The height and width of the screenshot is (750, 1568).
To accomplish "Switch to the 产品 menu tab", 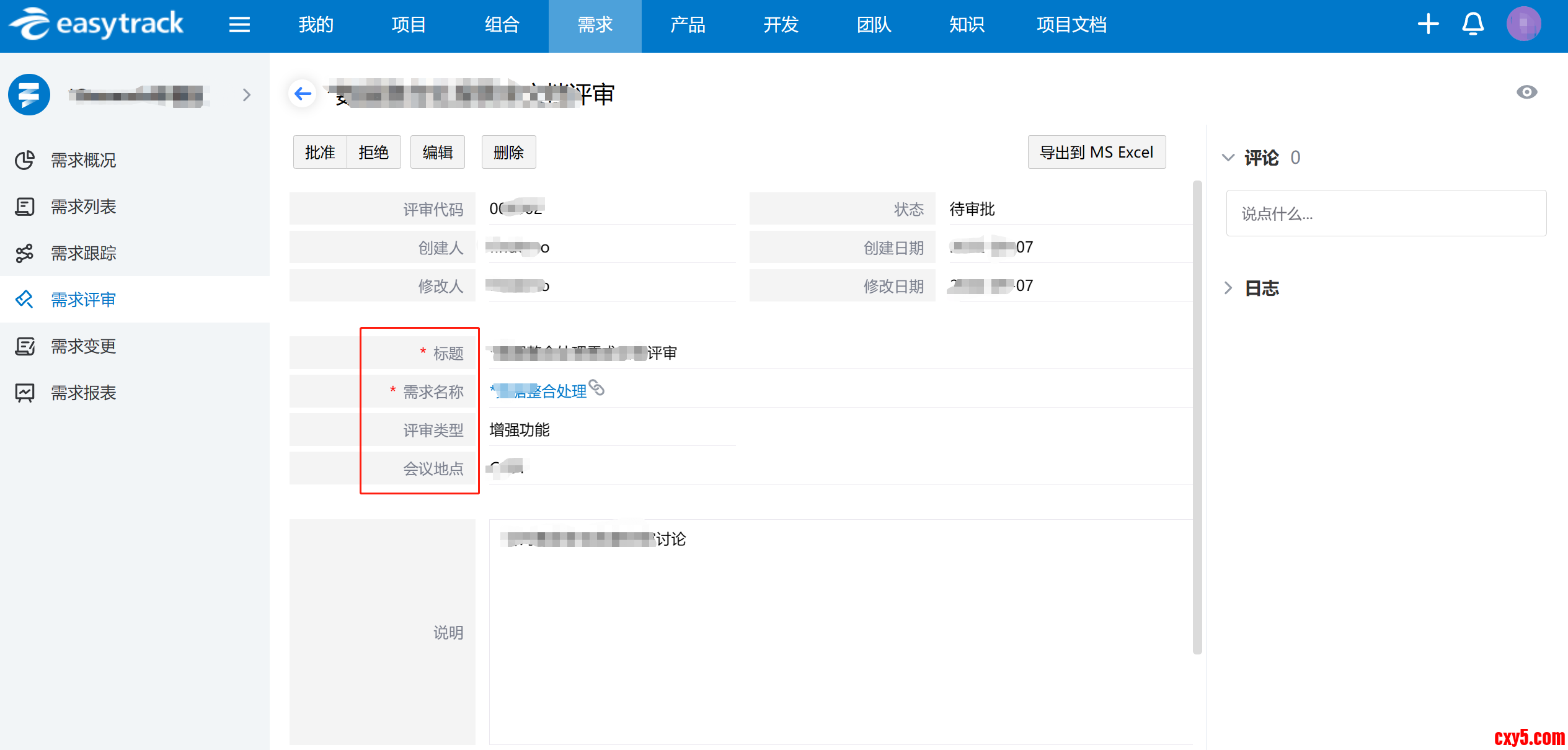I will click(x=688, y=25).
